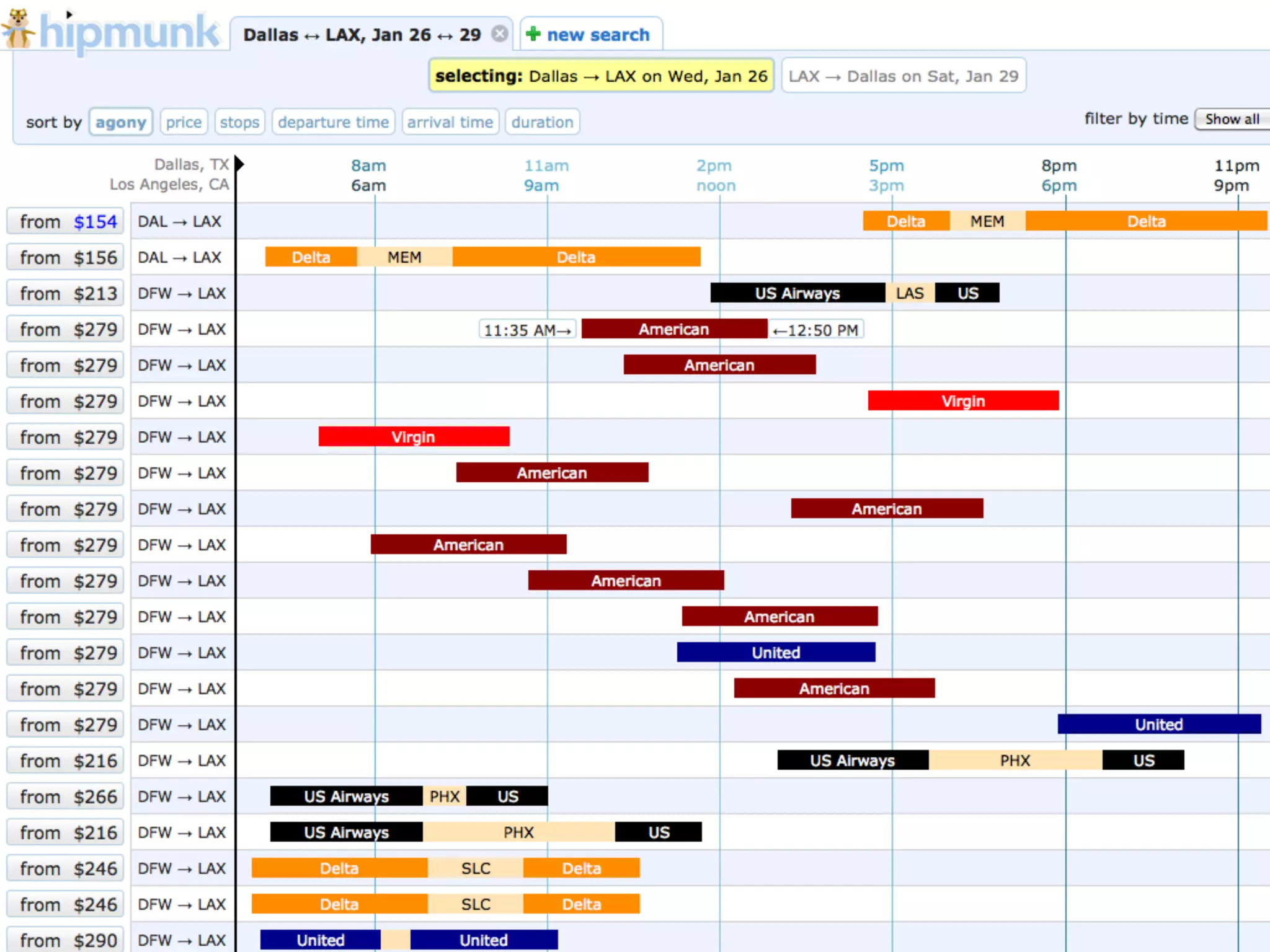Open the Show all time filter
The height and width of the screenshot is (952, 1270).
pyautogui.click(x=1232, y=119)
